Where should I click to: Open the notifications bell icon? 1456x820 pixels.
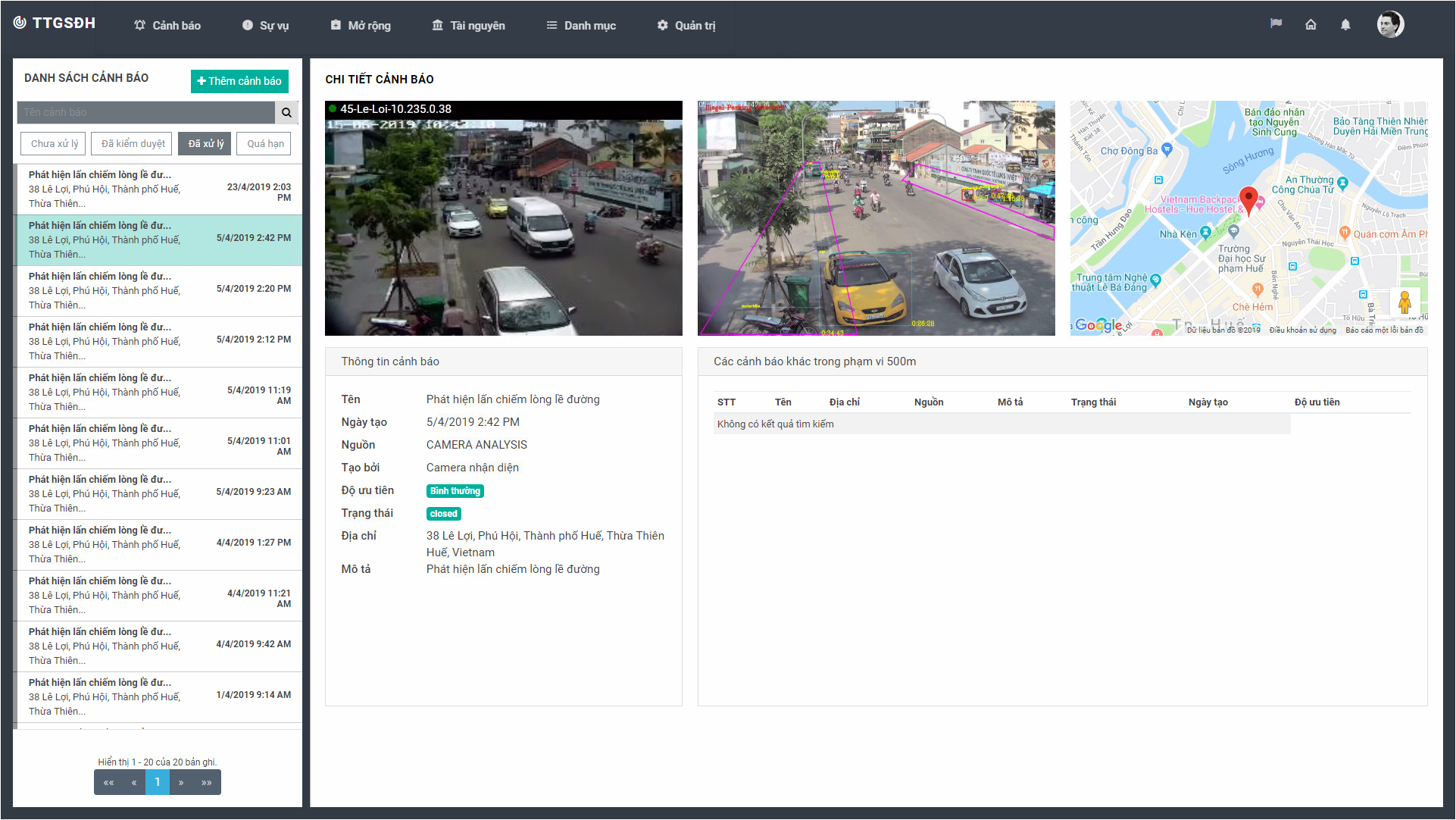coord(1345,24)
